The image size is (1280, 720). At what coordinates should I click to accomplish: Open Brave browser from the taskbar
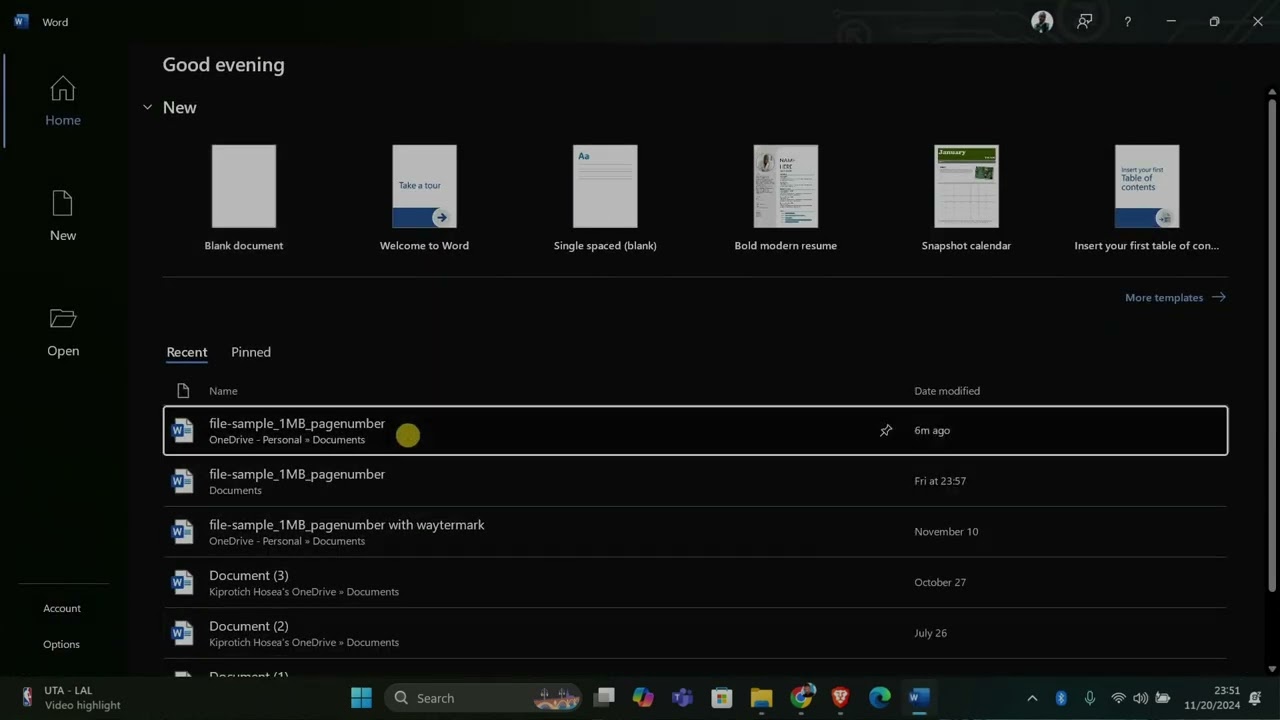pos(840,697)
